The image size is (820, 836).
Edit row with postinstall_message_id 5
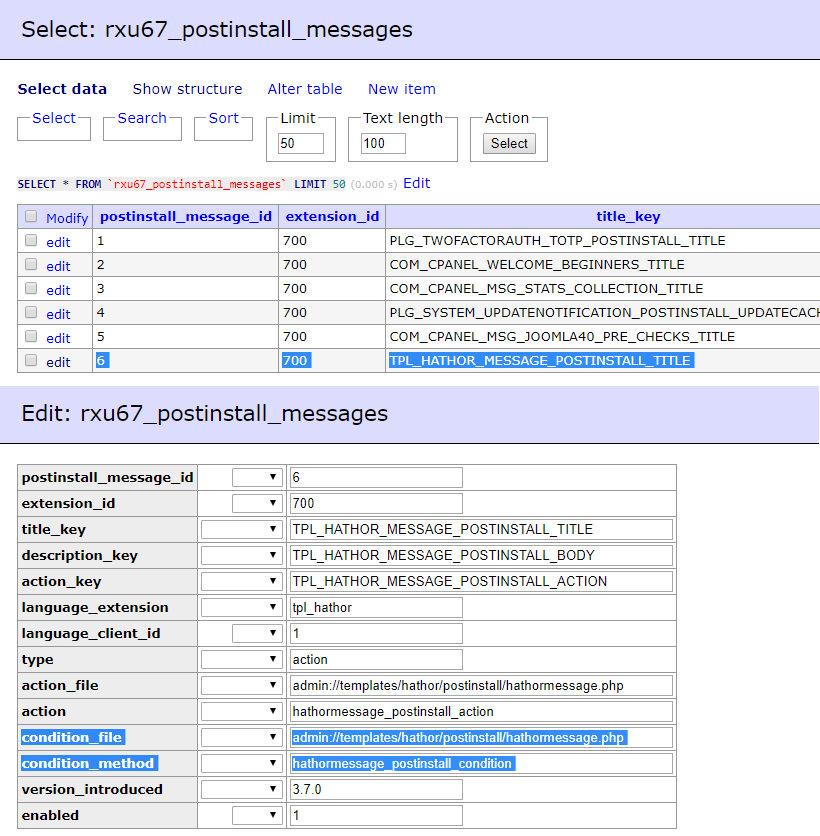coord(58,338)
